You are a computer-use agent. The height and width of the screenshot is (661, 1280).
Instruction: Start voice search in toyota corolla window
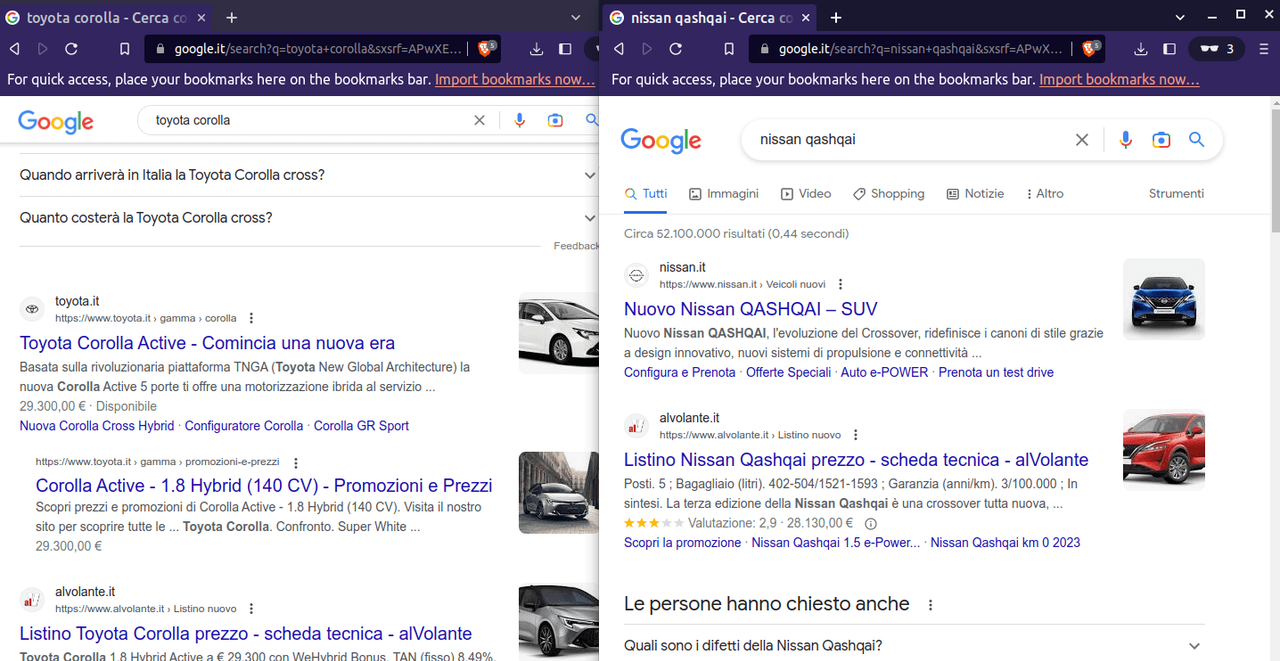click(x=519, y=120)
